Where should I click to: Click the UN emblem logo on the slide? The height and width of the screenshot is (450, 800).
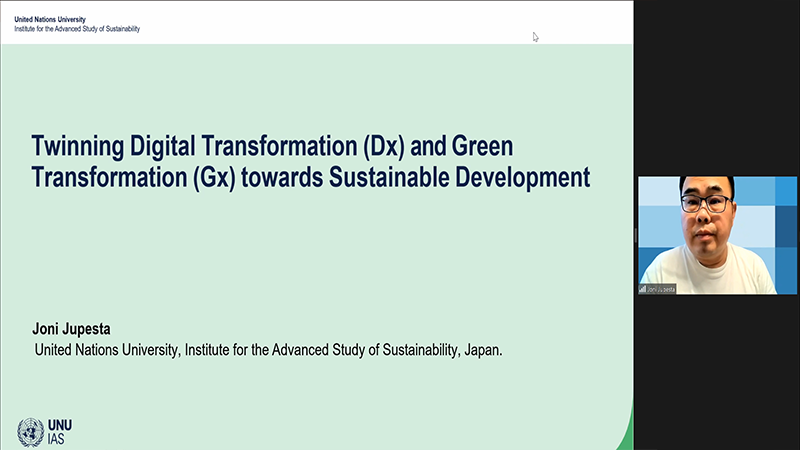click(31, 432)
